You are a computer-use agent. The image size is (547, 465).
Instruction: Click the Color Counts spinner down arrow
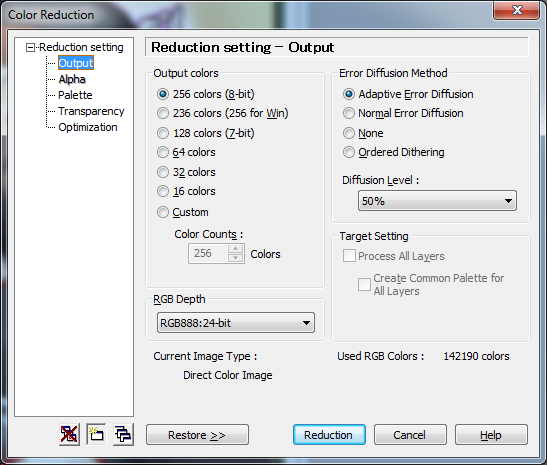235,258
